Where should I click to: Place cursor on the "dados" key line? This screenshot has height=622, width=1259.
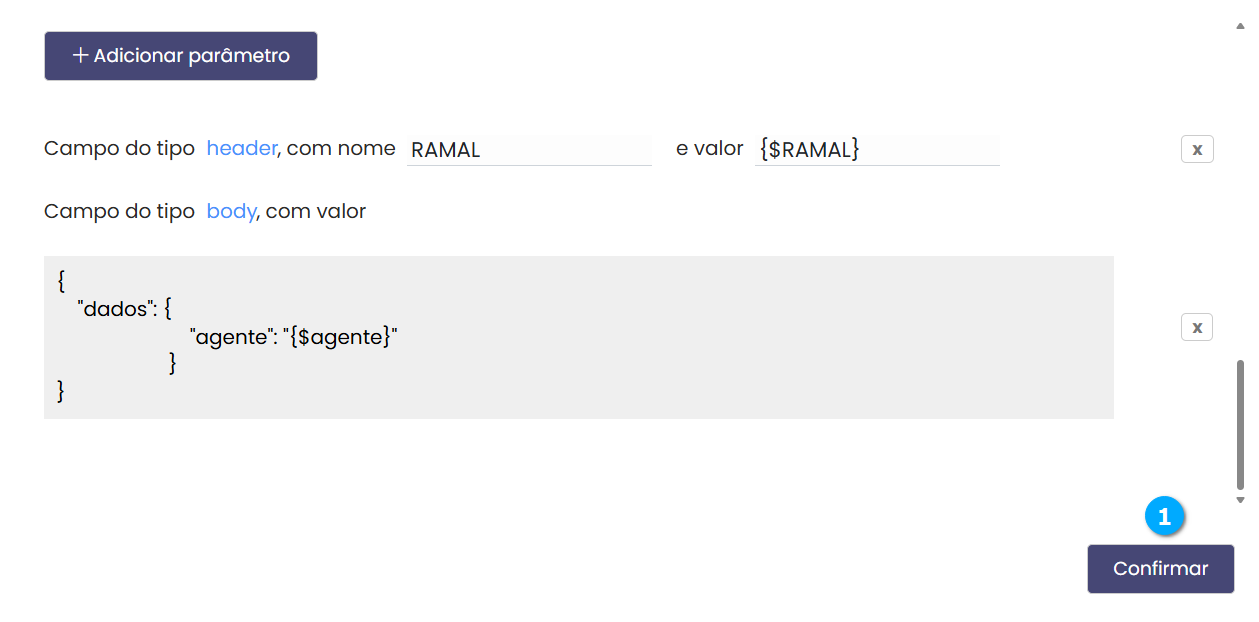click(x=116, y=310)
